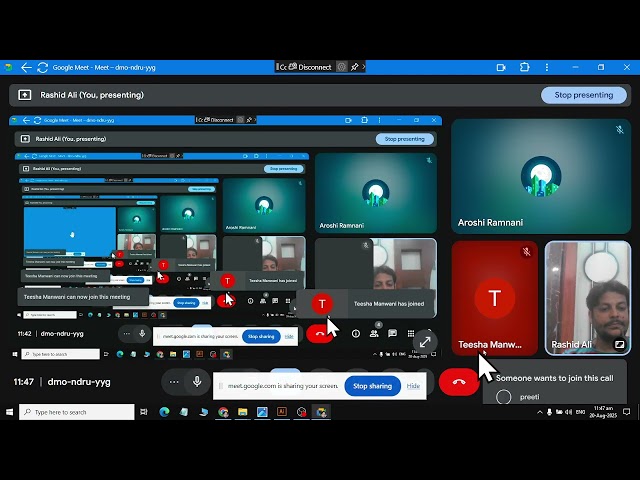Open the Photos app from the taskbar
The image size is (640, 480).
[262, 412]
